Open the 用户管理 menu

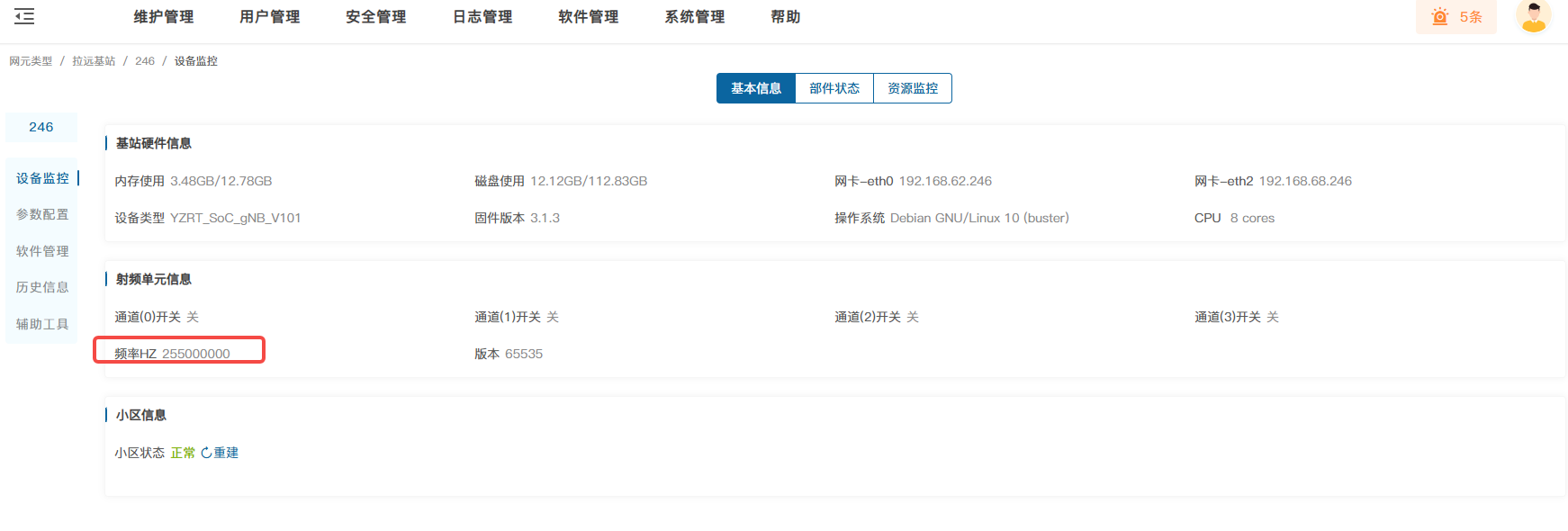pyautogui.click(x=269, y=17)
